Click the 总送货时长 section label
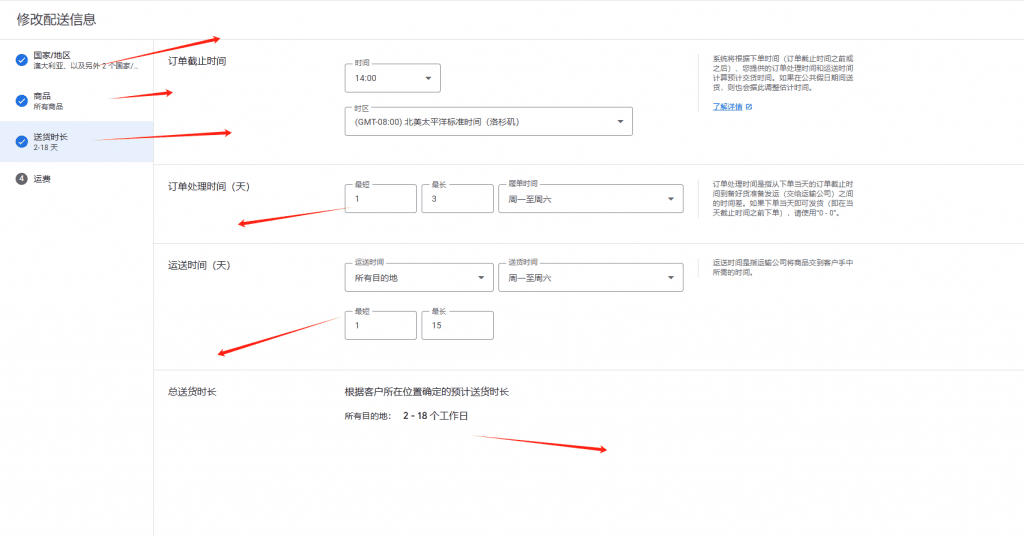 192,392
